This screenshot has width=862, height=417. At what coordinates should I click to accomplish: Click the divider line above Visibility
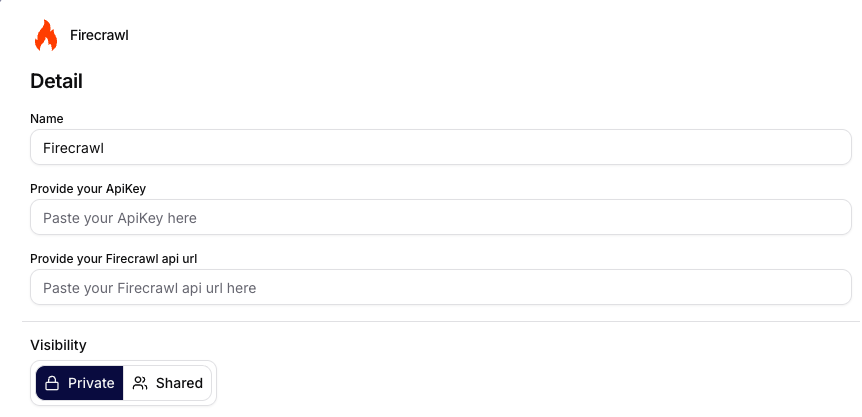(x=440, y=321)
